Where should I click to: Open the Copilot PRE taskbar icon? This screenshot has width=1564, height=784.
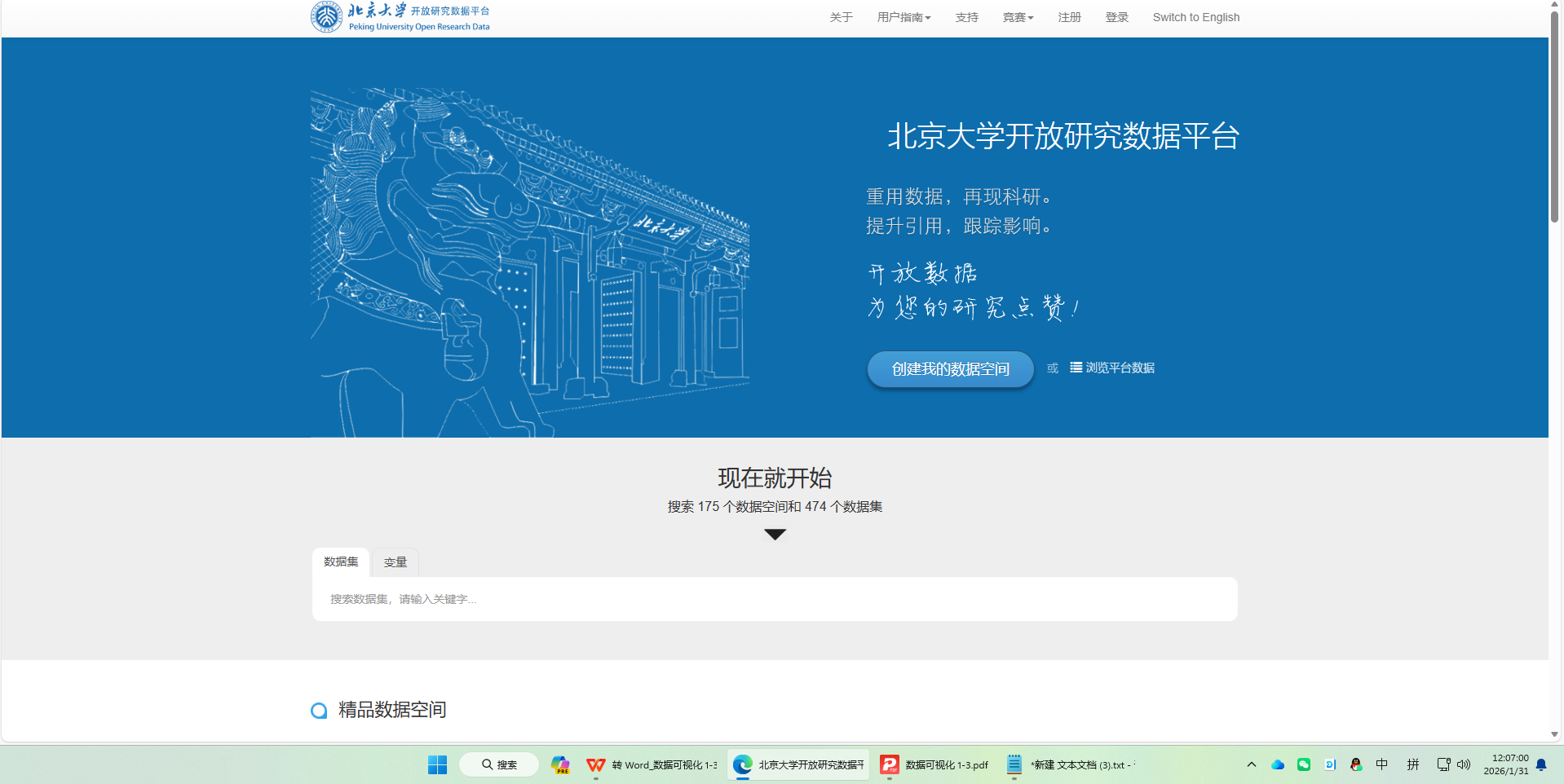(x=560, y=764)
